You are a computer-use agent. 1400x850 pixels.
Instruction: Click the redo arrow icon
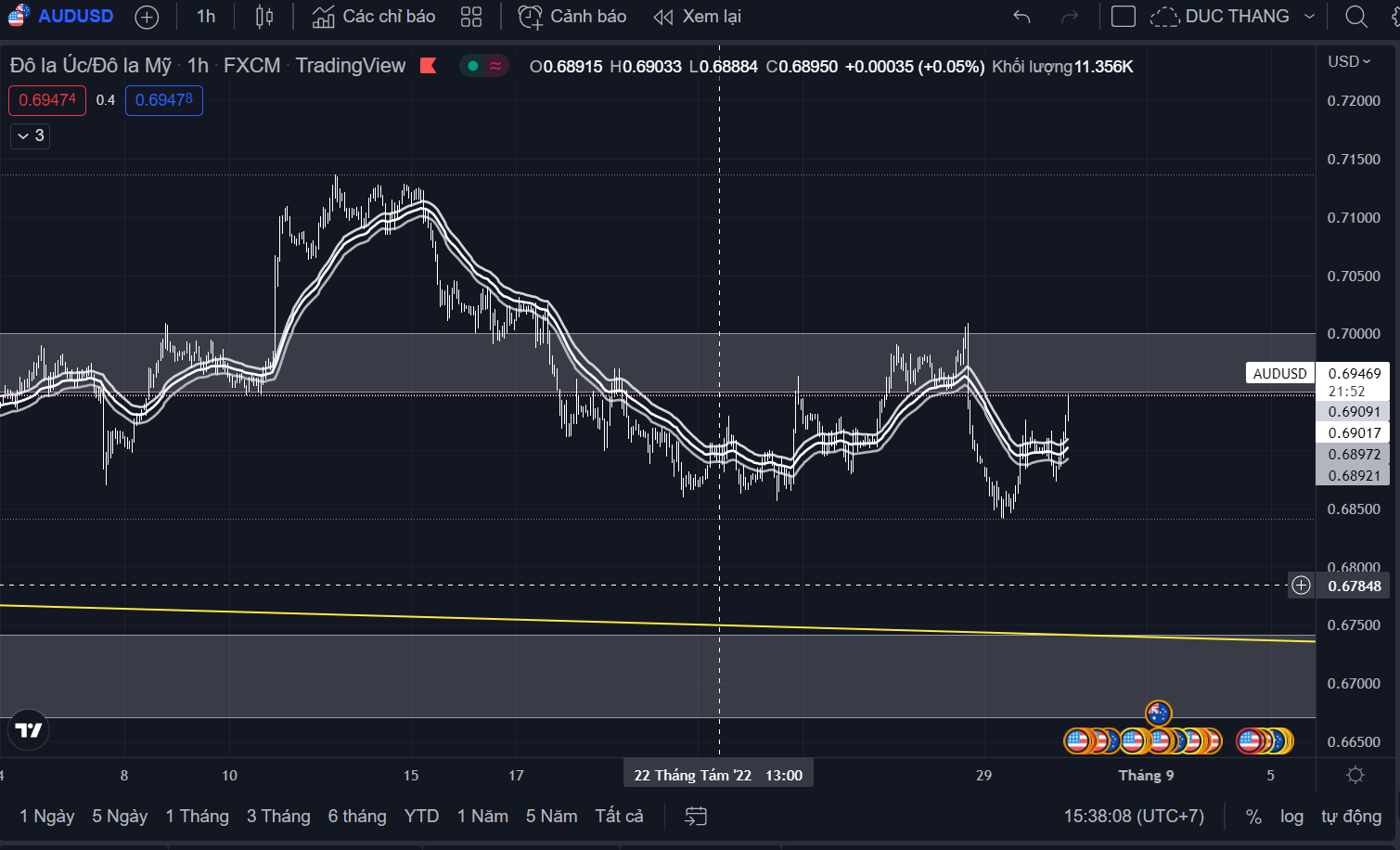1070,17
